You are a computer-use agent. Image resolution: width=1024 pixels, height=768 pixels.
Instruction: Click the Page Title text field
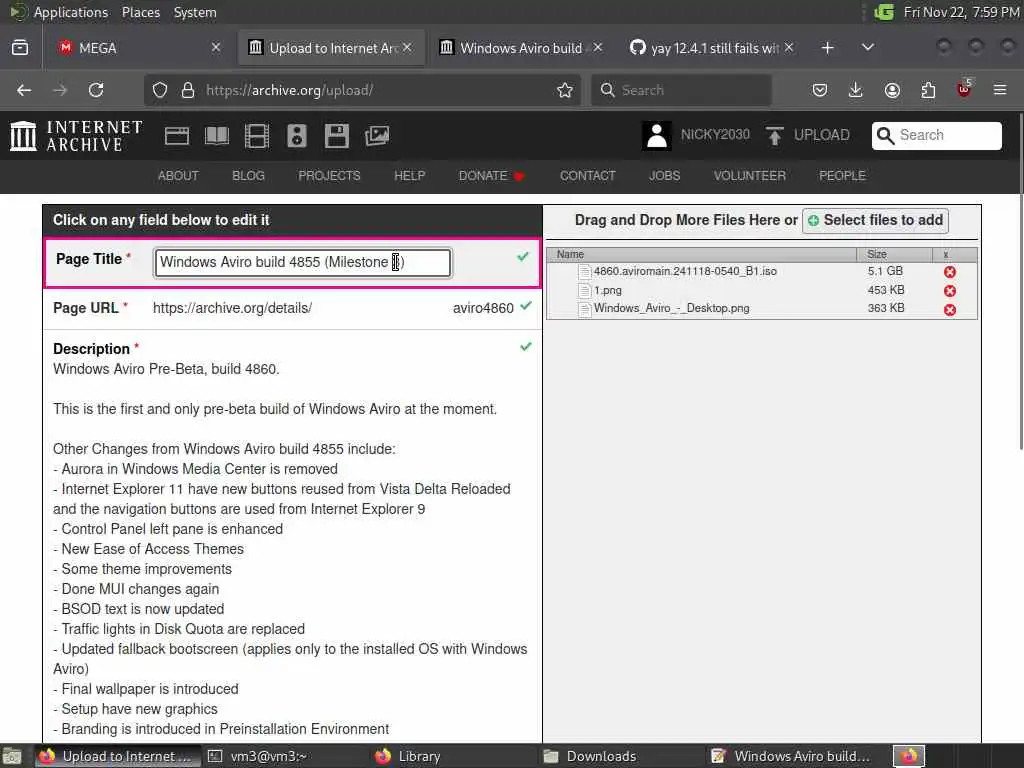[x=302, y=263]
